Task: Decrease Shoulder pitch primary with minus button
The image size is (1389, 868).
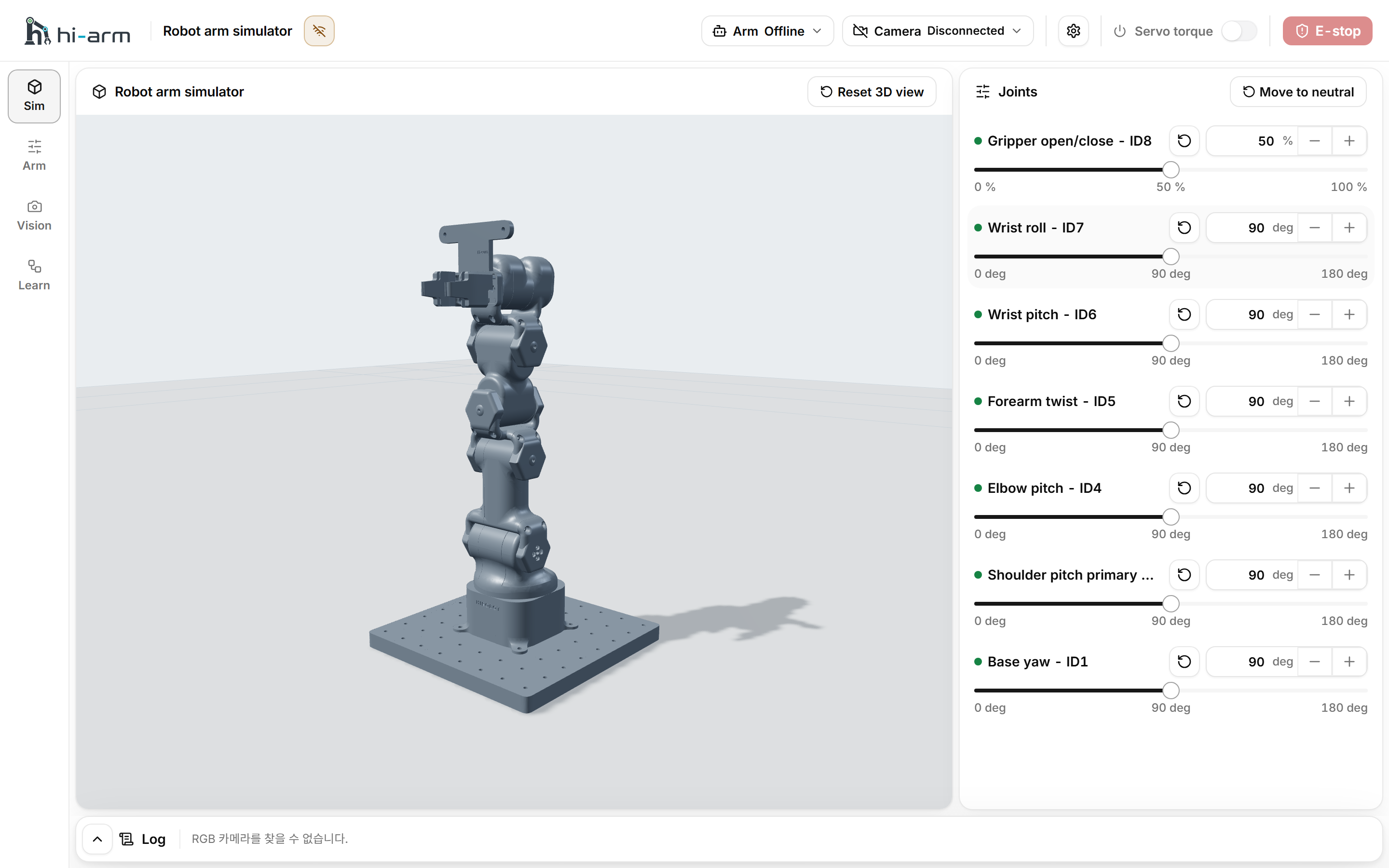Action: 1314,575
